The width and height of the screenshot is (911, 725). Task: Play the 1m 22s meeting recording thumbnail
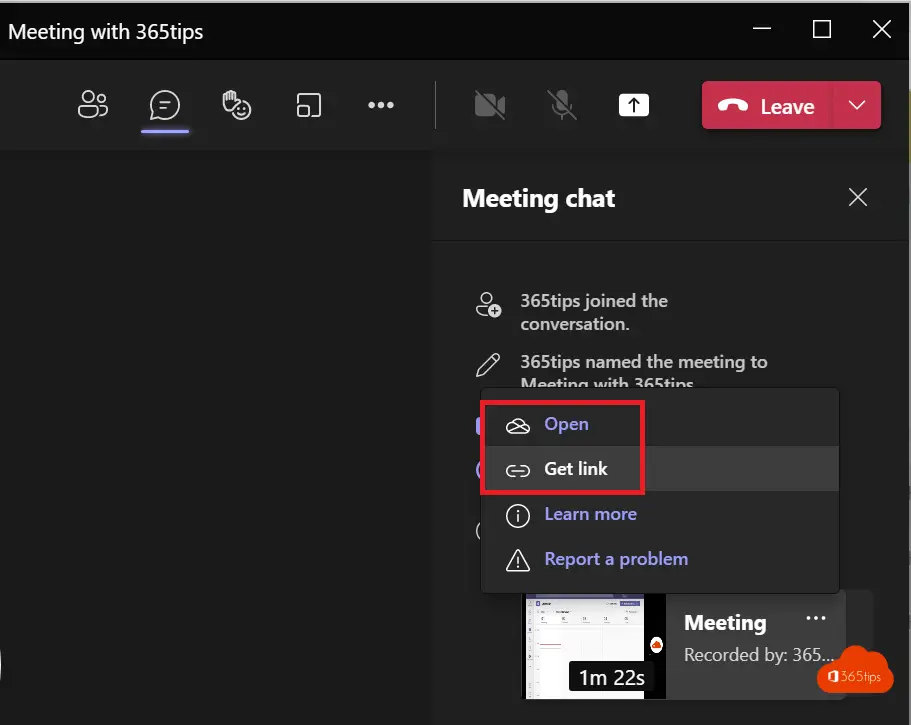pos(596,646)
